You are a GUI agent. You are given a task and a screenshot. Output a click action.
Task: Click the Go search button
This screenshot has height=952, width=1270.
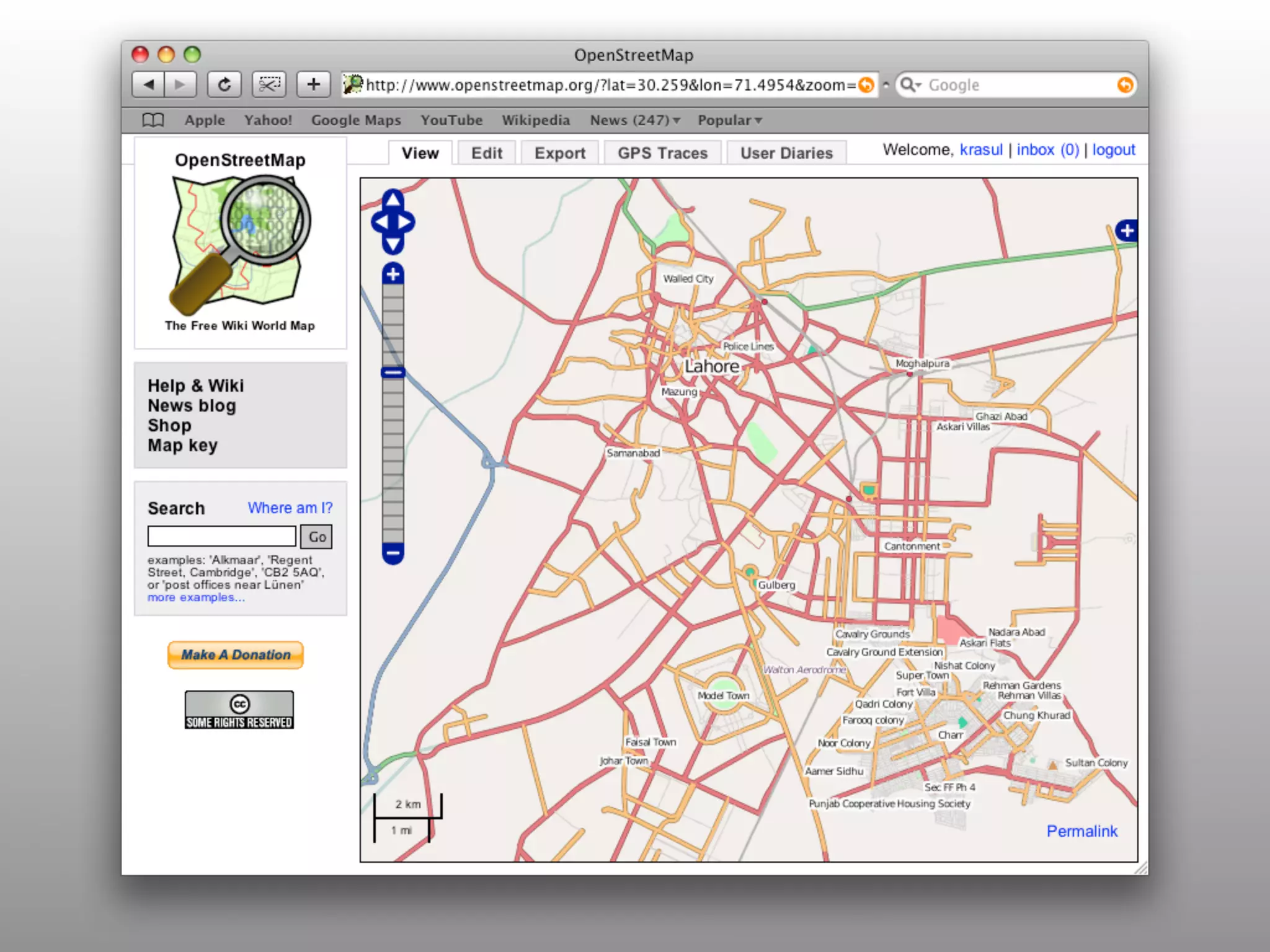pos(316,537)
